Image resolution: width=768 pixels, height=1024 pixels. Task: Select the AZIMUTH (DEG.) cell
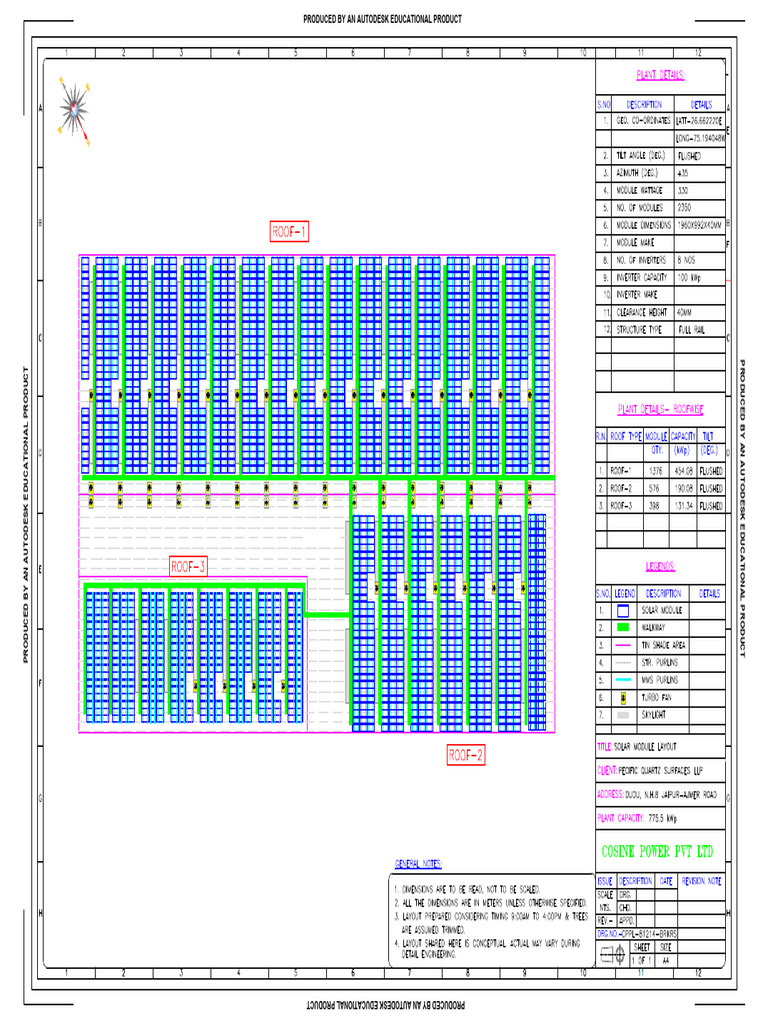pyautogui.click(x=643, y=173)
